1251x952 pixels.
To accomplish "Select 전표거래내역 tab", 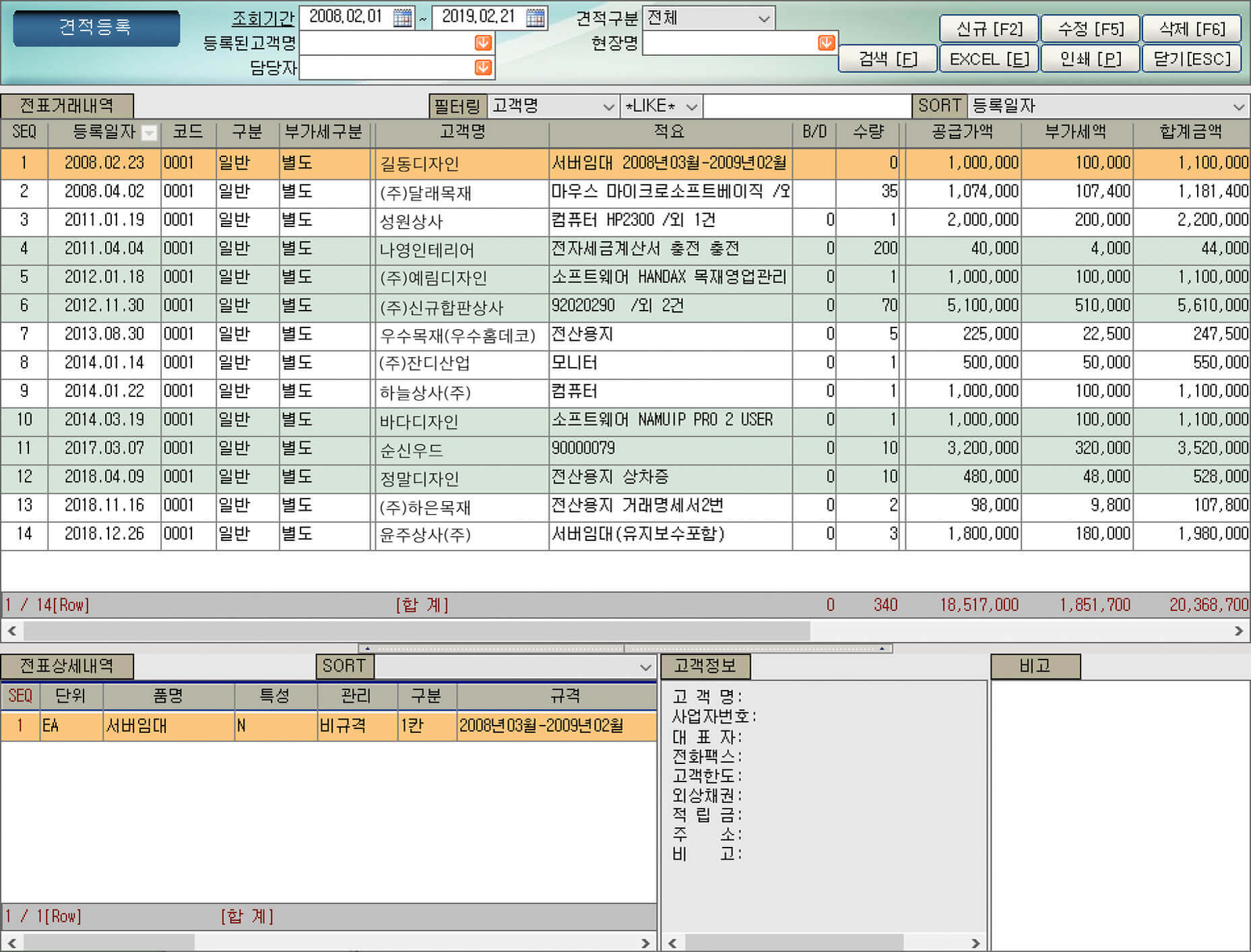I will click(x=67, y=106).
